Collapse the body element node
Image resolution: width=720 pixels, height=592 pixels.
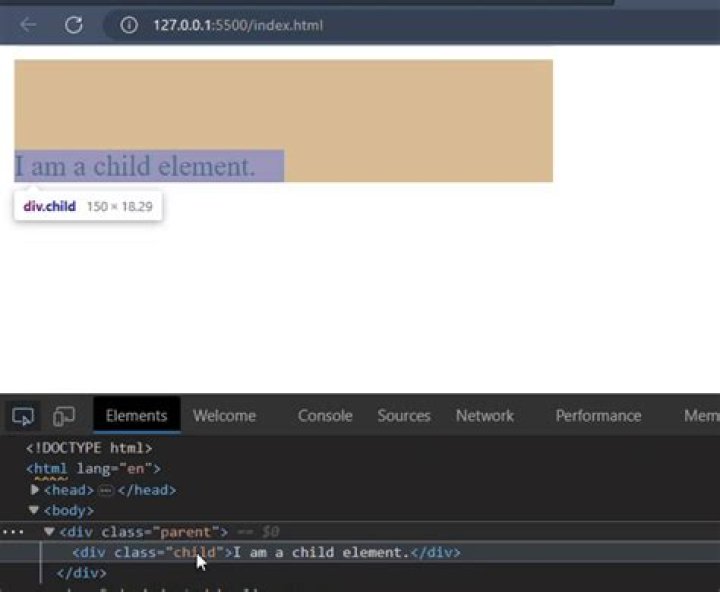(33, 510)
